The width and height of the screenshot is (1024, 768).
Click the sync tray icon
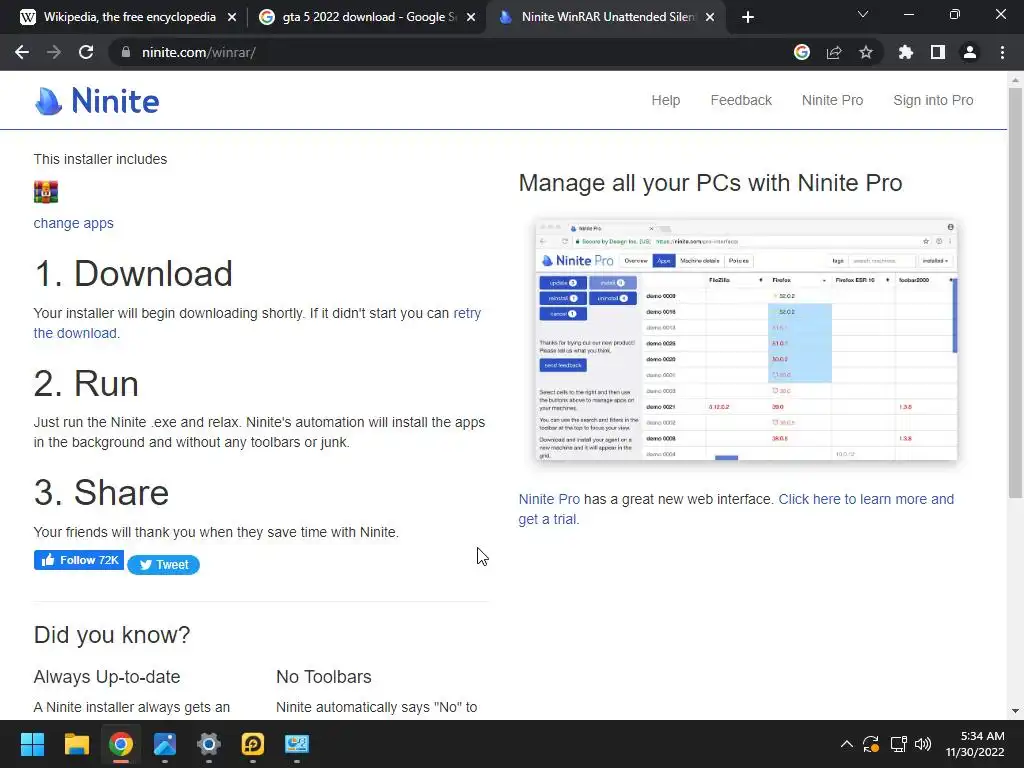[x=871, y=744]
